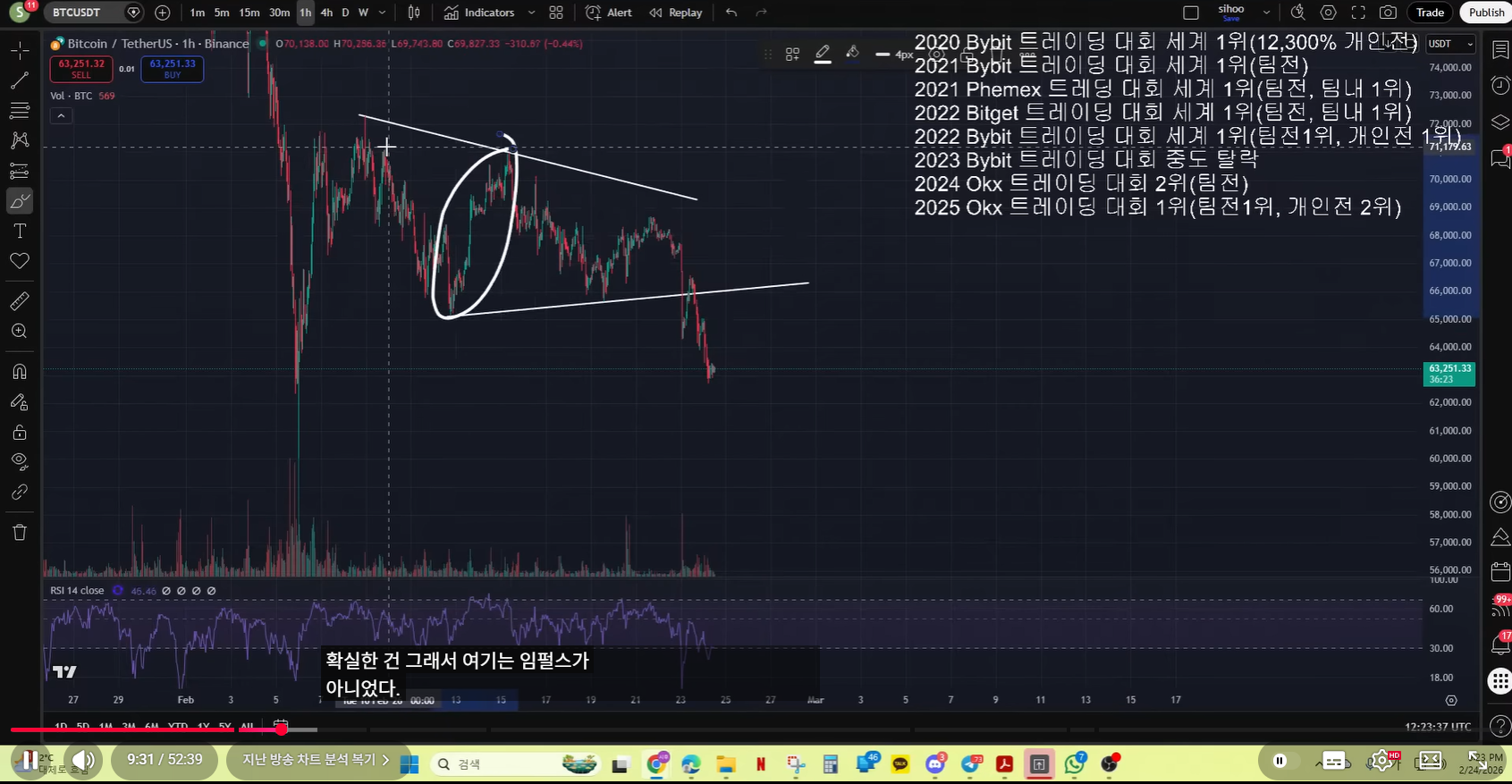Switch to the W weekly timeframe
1512x784 pixels.
coord(363,13)
